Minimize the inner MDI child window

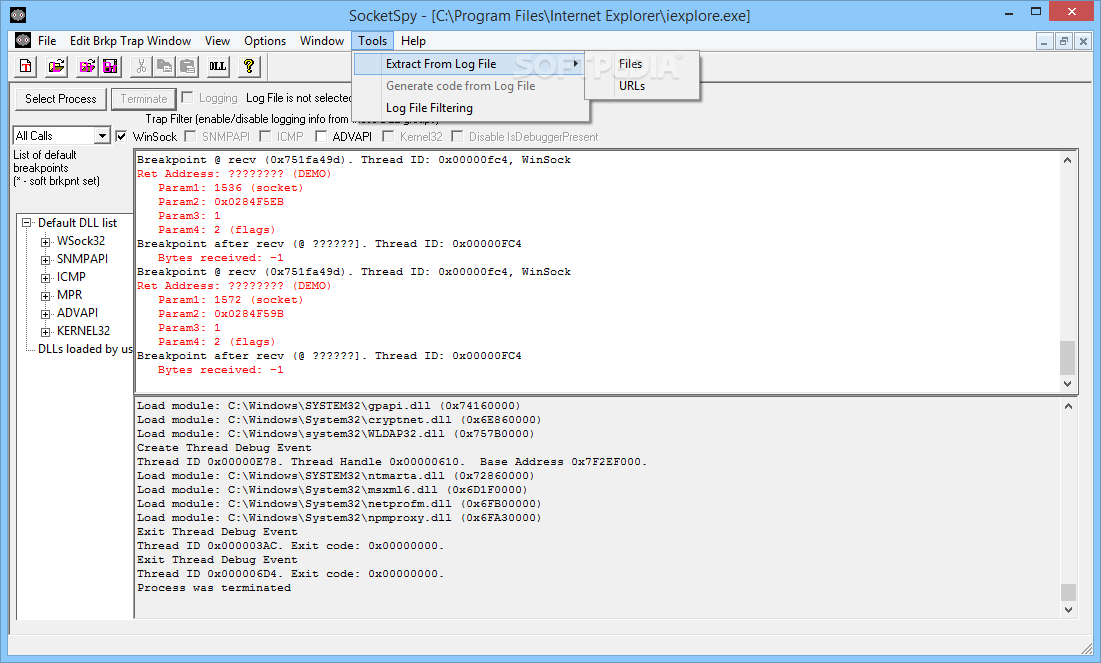click(1044, 41)
